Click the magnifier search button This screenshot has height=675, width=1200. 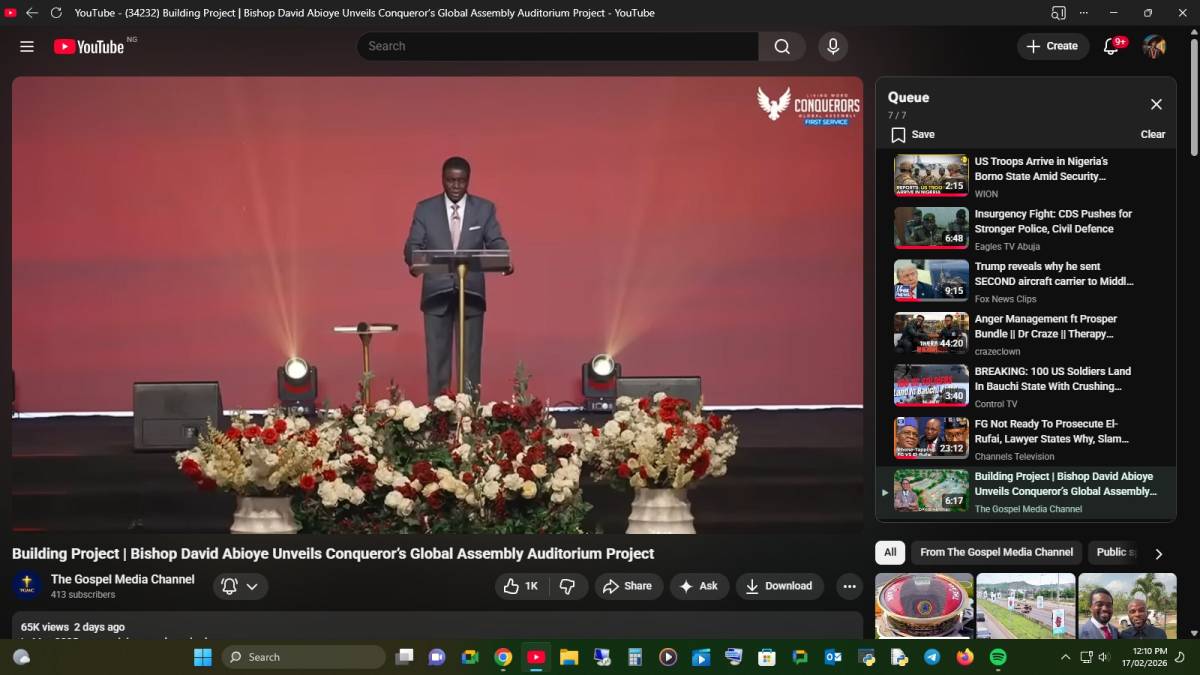click(782, 46)
